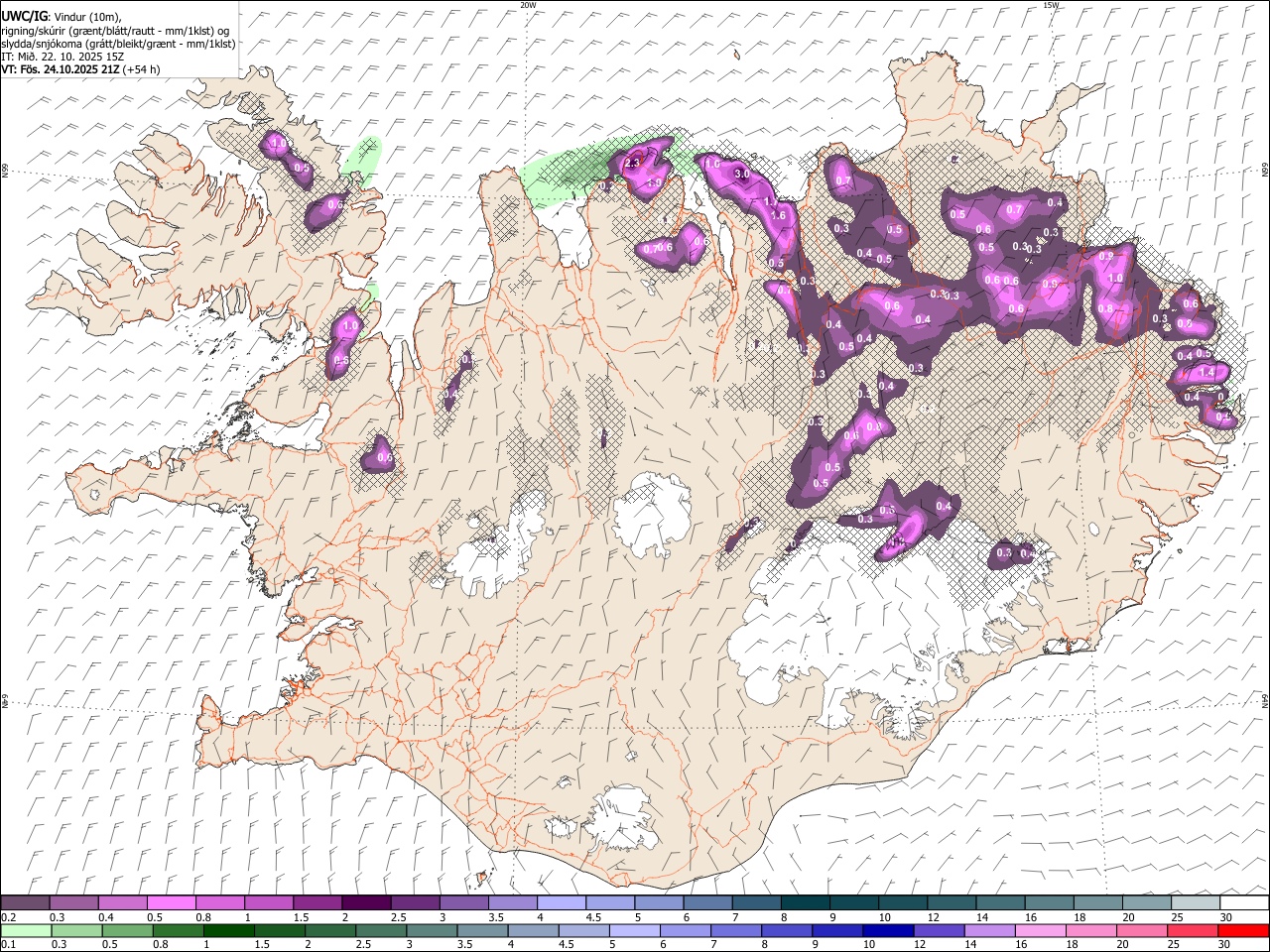This screenshot has height=952, width=1270.
Task: Click the 'UWC/IG' bold title text
Action: pos(24,16)
